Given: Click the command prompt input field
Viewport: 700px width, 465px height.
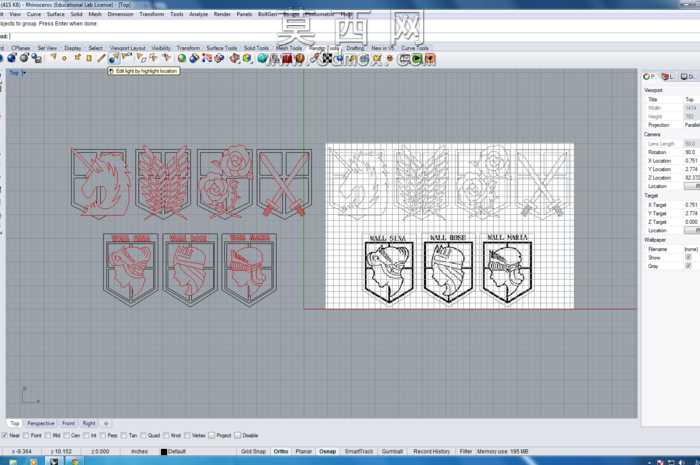Looking at the screenshot, I should click(348, 36).
